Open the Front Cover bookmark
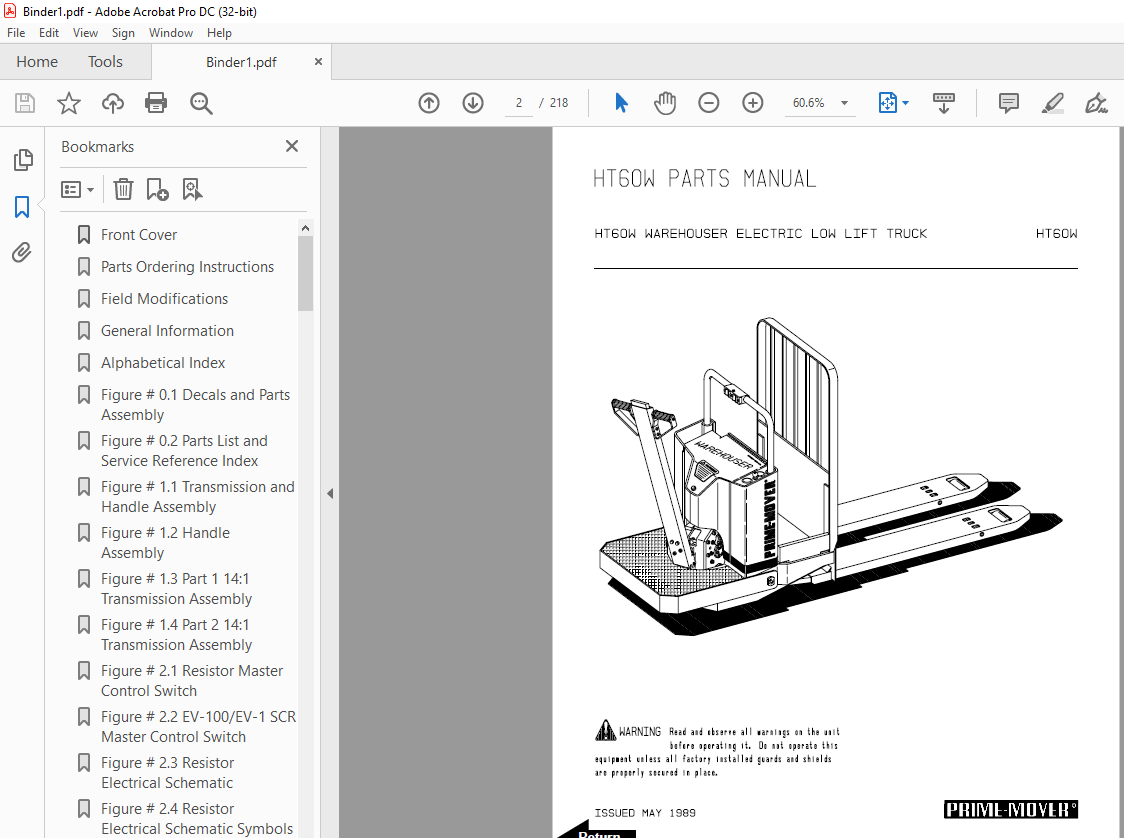The image size is (1124, 838). pyautogui.click(x=139, y=235)
